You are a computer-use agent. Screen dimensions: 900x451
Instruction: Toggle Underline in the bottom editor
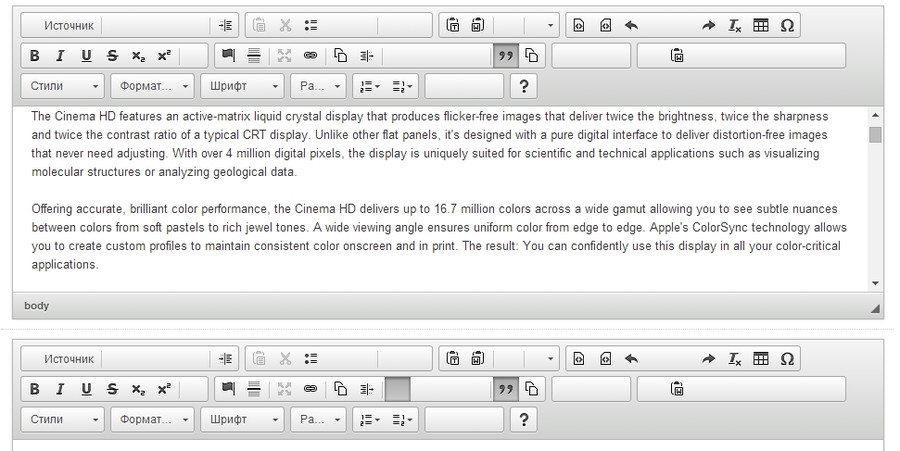click(x=86, y=389)
